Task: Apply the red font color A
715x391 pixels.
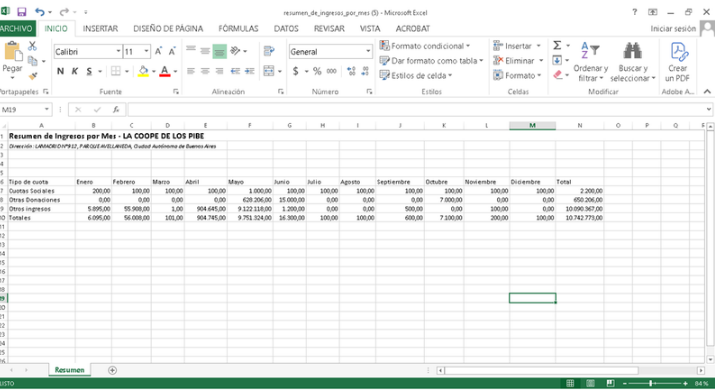Action: pos(165,71)
